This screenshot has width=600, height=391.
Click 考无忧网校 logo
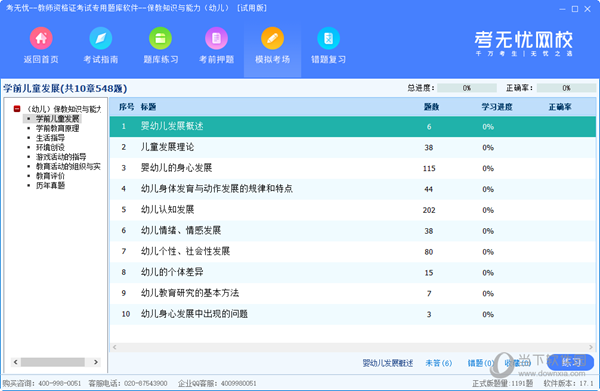click(x=523, y=43)
